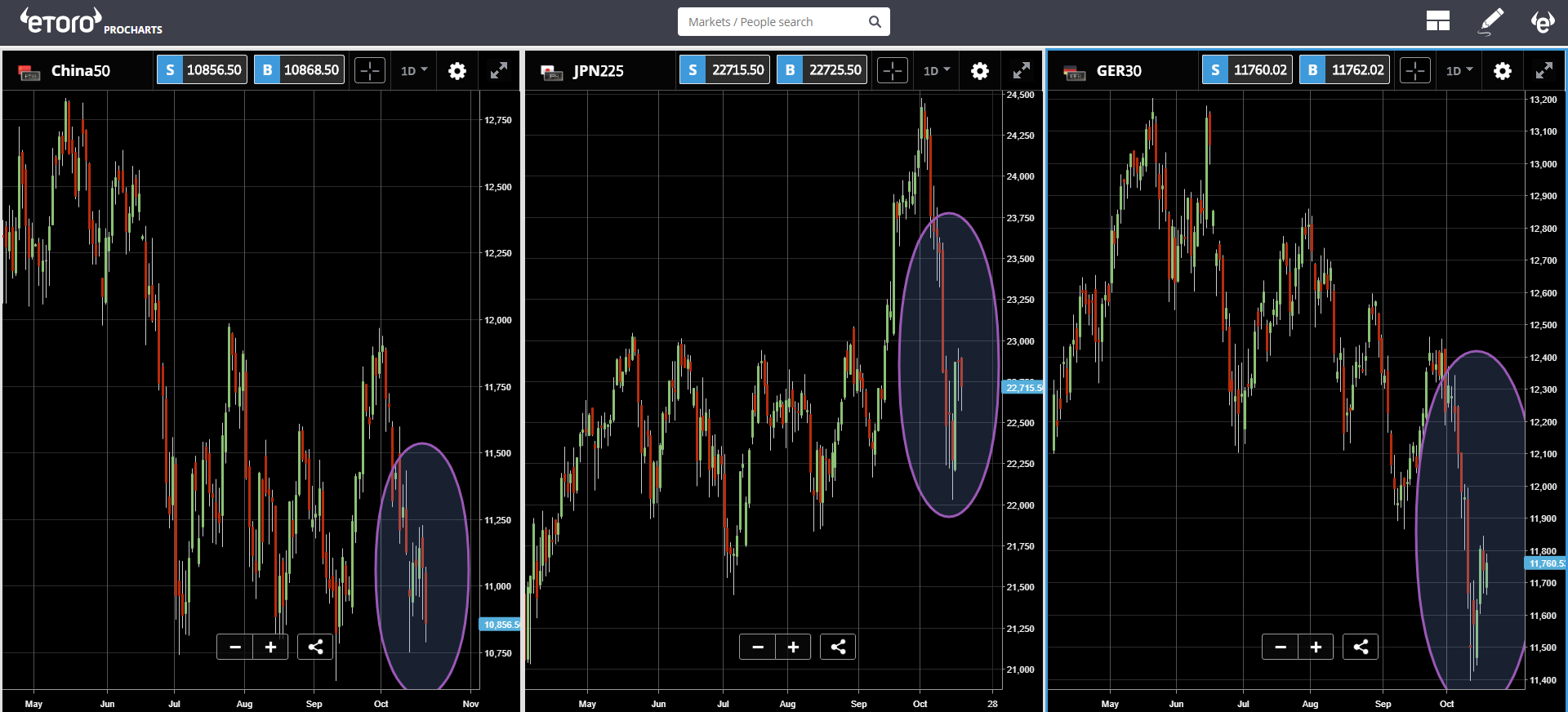Viewport: 1568px width, 712px height.
Task: Zoom in the China50 chart
Action: point(270,647)
